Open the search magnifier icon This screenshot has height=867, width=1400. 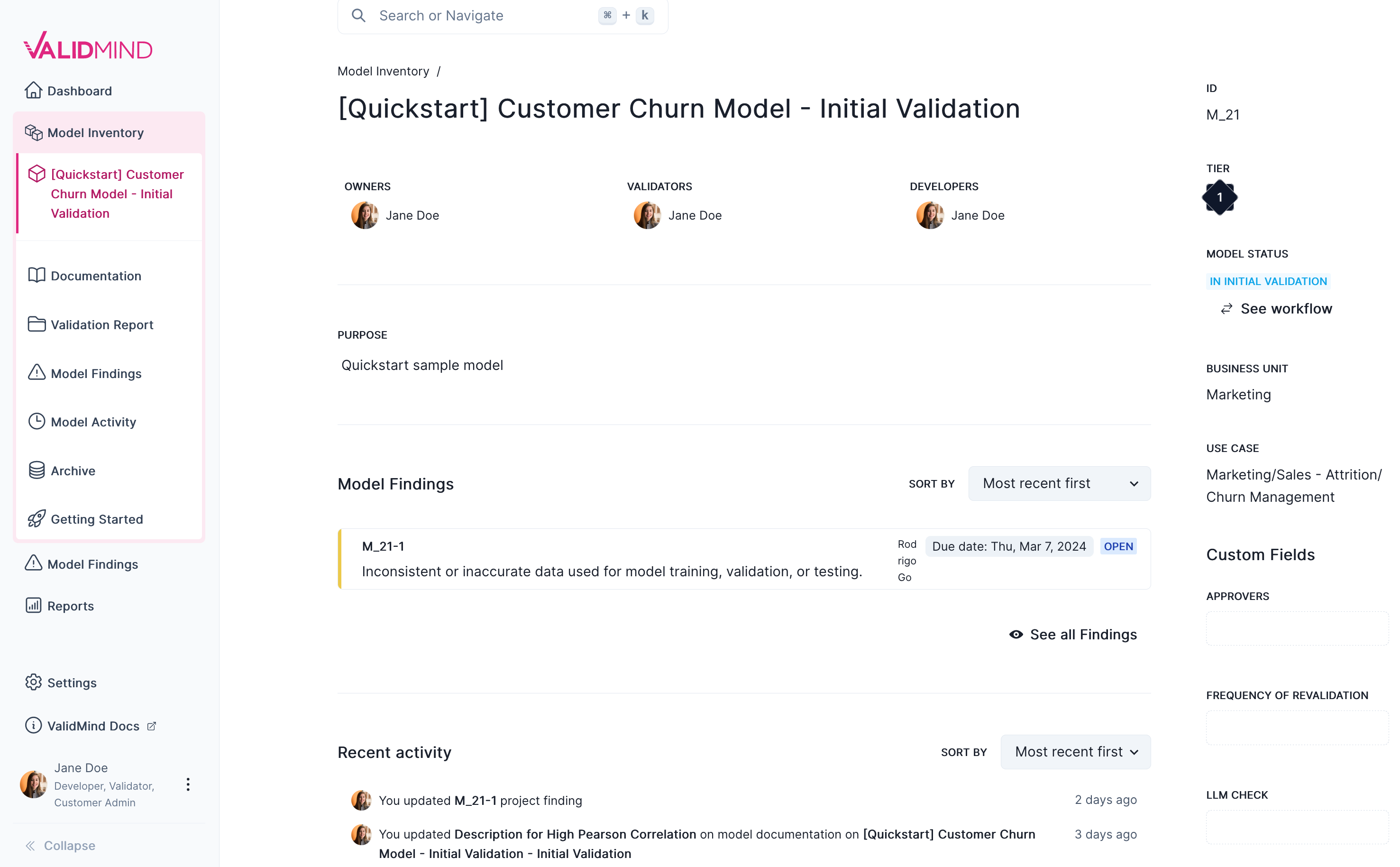coord(358,16)
